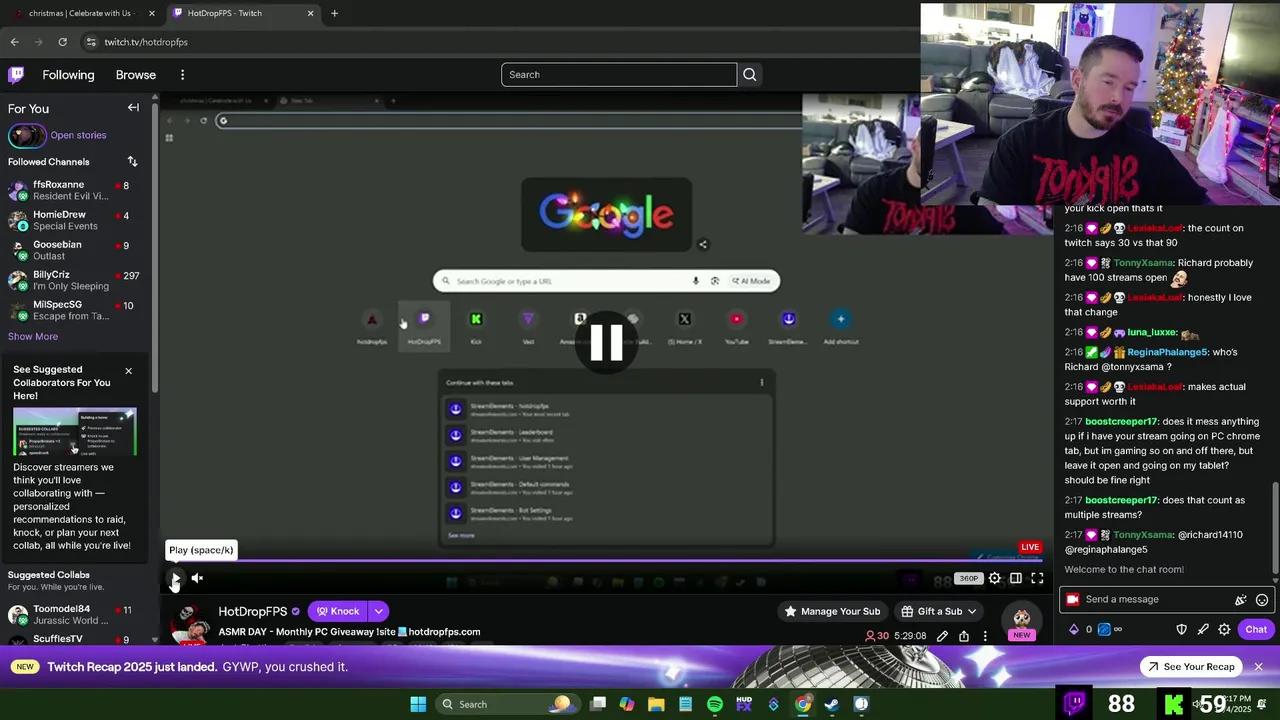The height and width of the screenshot is (720, 1280).
Task: Dismiss the Suggested Collaborators card
Action: point(128,371)
